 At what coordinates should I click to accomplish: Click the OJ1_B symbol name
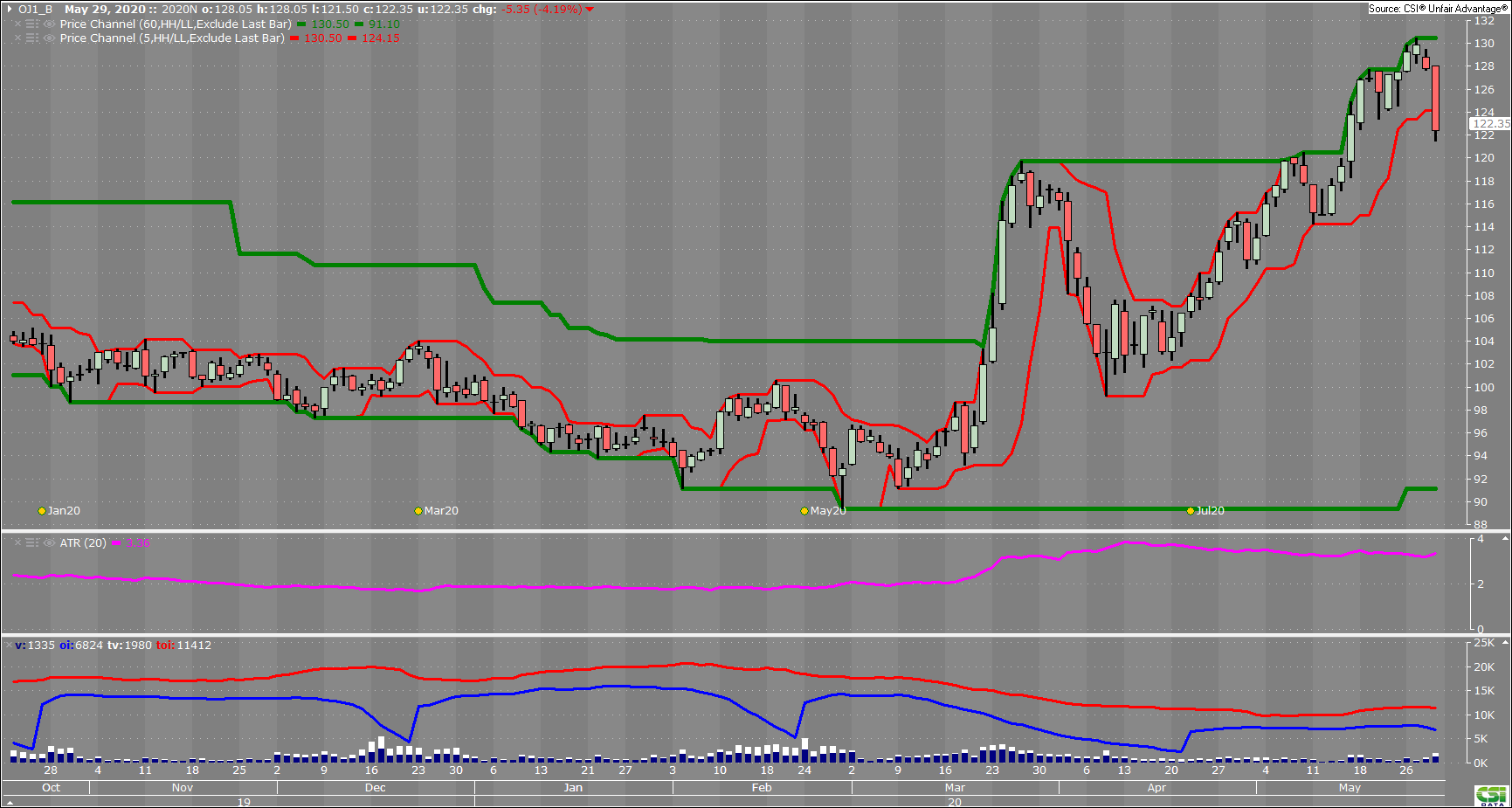pos(36,10)
